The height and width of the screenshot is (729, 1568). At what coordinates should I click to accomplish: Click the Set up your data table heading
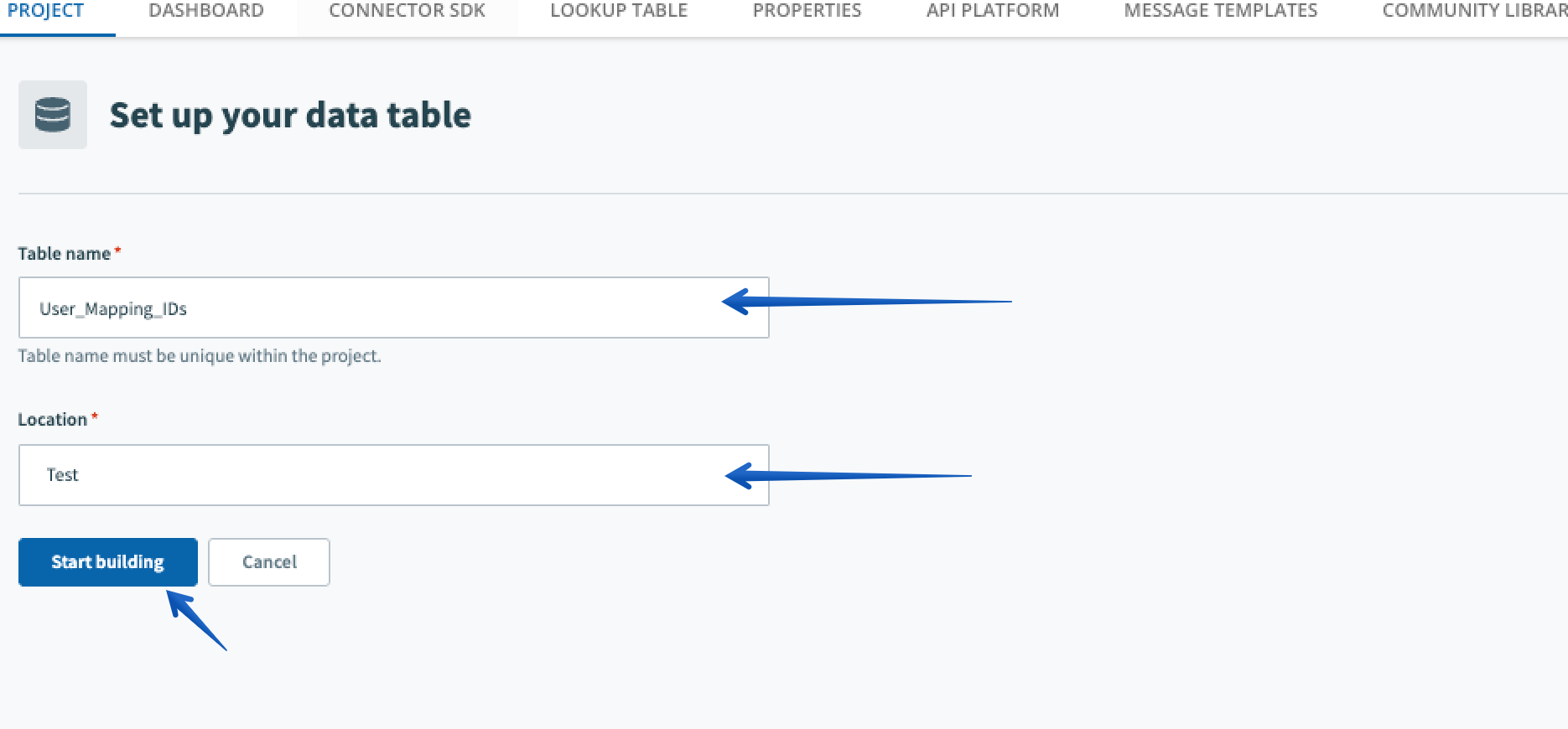pyautogui.click(x=291, y=115)
